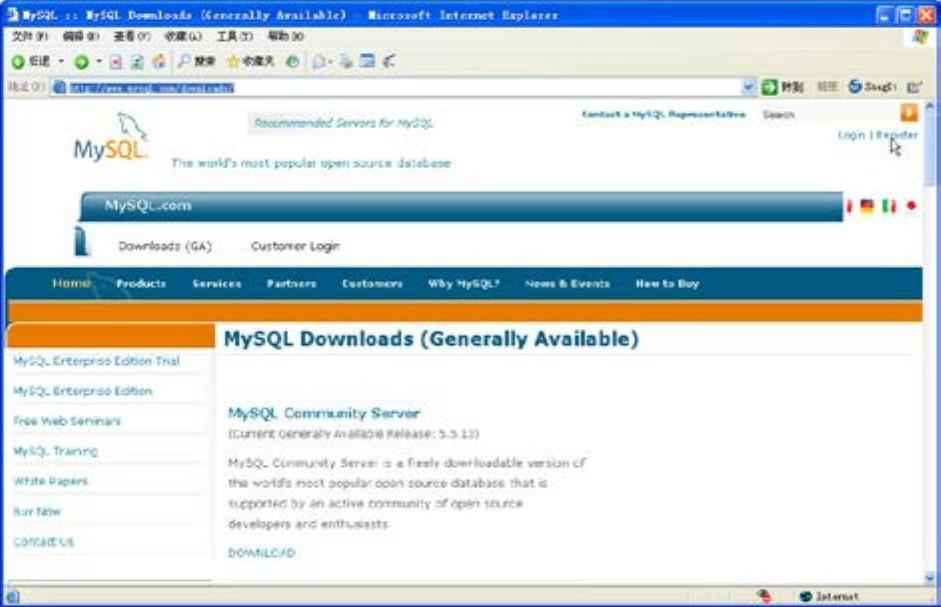Screen dimensions: 941x607
Task: Open the 查看(V) menu
Action: click(132, 37)
